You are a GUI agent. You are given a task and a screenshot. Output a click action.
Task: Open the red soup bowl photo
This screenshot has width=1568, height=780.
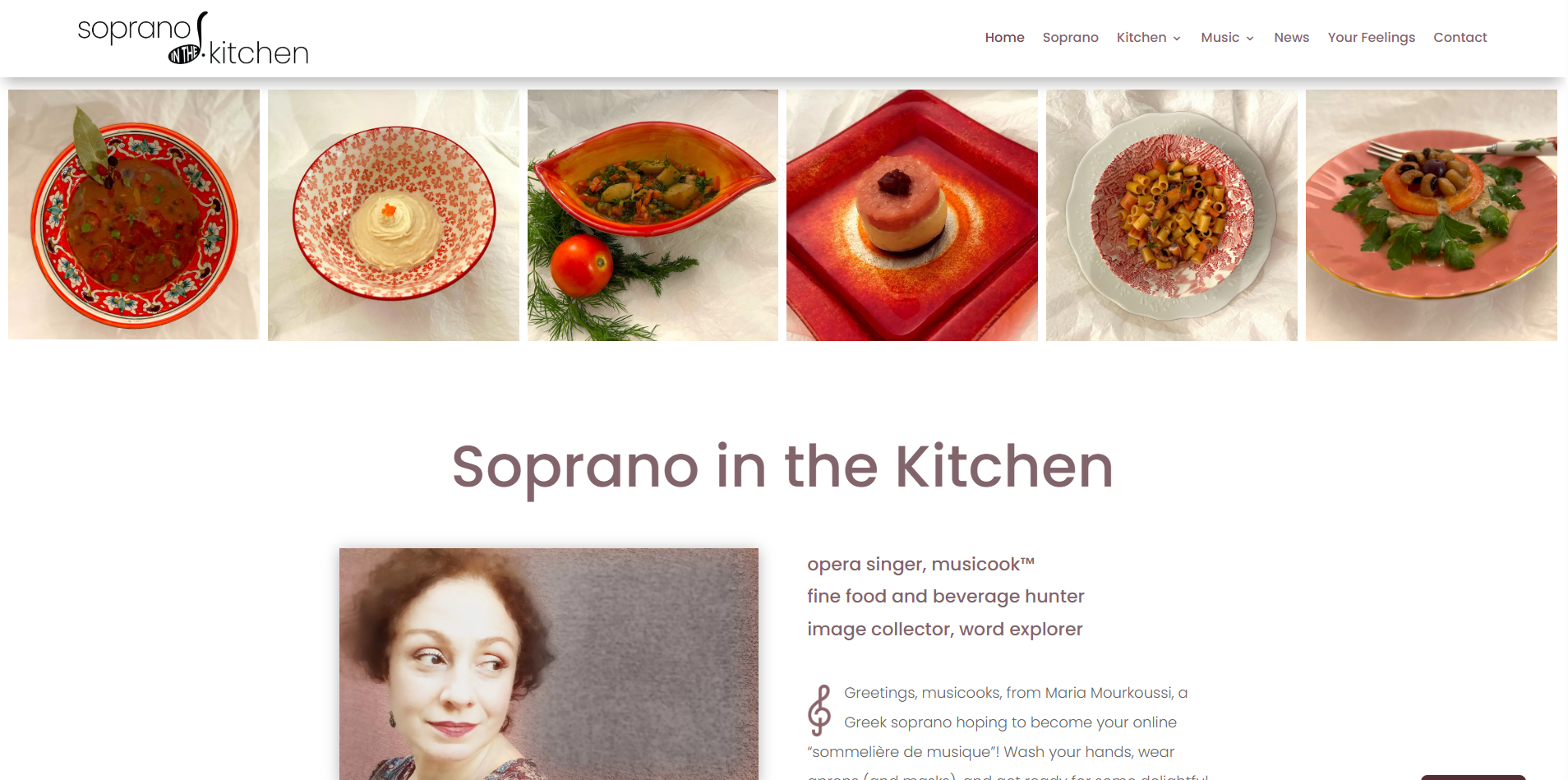134,215
